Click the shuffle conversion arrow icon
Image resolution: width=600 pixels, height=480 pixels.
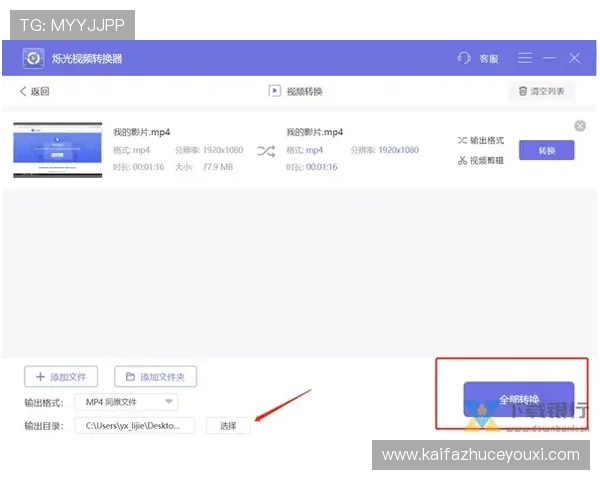[x=266, y=151]
